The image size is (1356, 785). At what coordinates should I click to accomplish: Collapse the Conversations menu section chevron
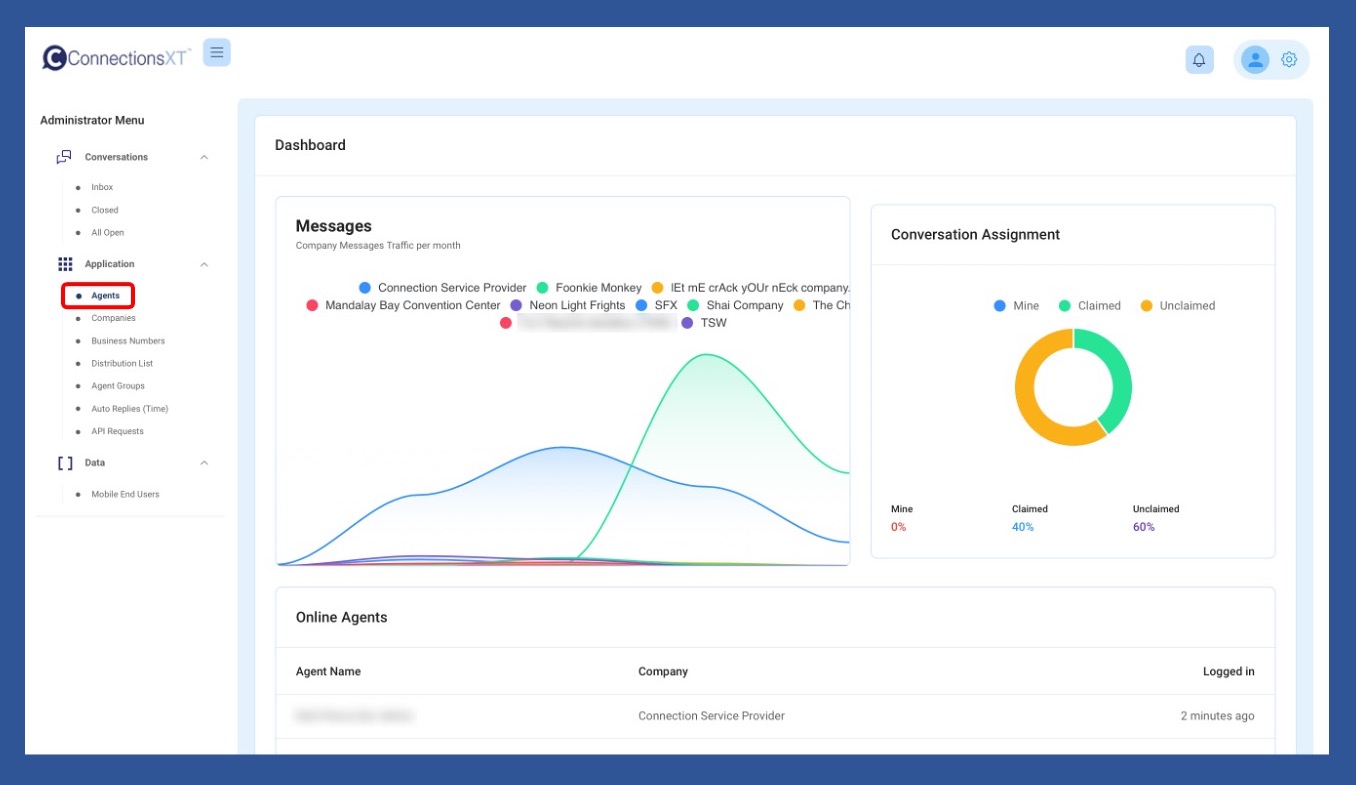coord(204,157)
